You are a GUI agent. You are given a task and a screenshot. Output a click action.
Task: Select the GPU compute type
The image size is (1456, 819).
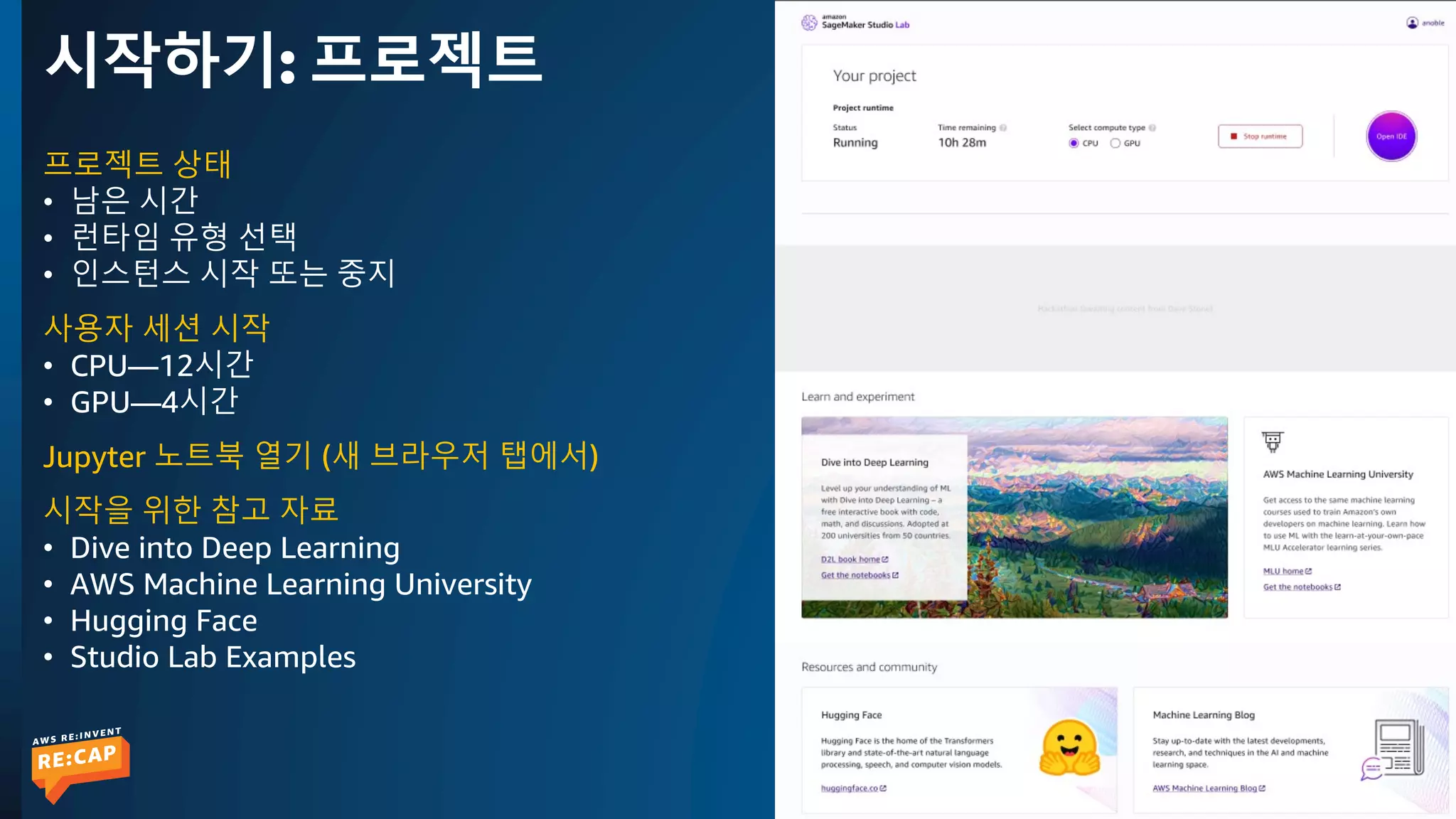tap(1115, 143)
